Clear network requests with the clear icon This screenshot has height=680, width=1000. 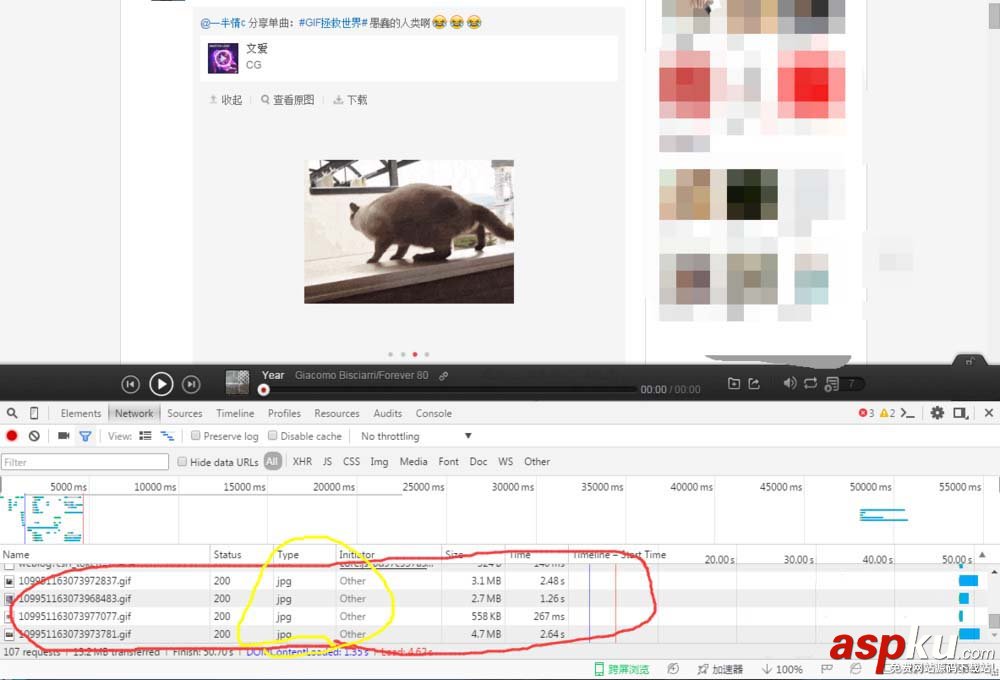click(x=34, y=435)
